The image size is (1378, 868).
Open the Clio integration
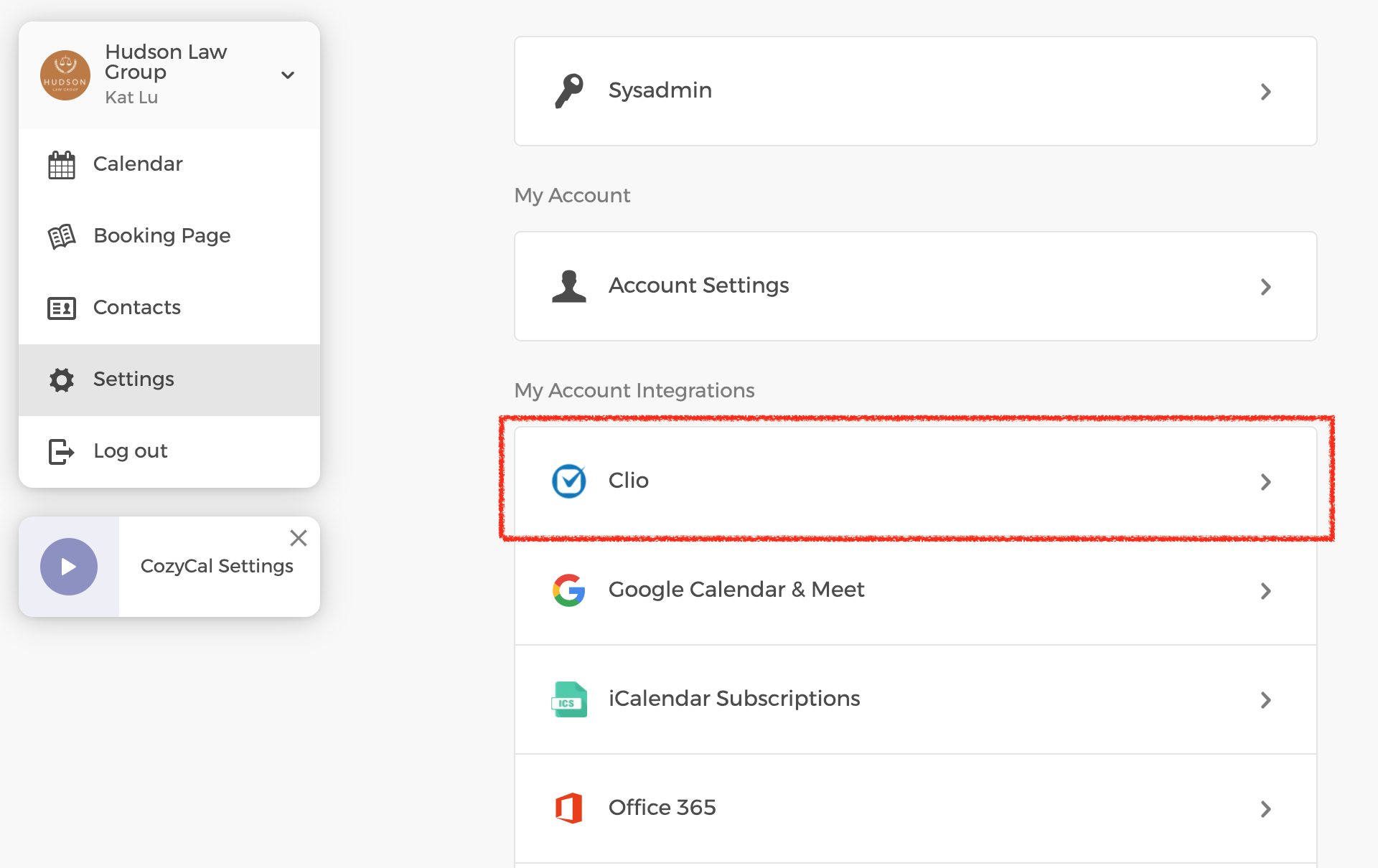(916, 481)
